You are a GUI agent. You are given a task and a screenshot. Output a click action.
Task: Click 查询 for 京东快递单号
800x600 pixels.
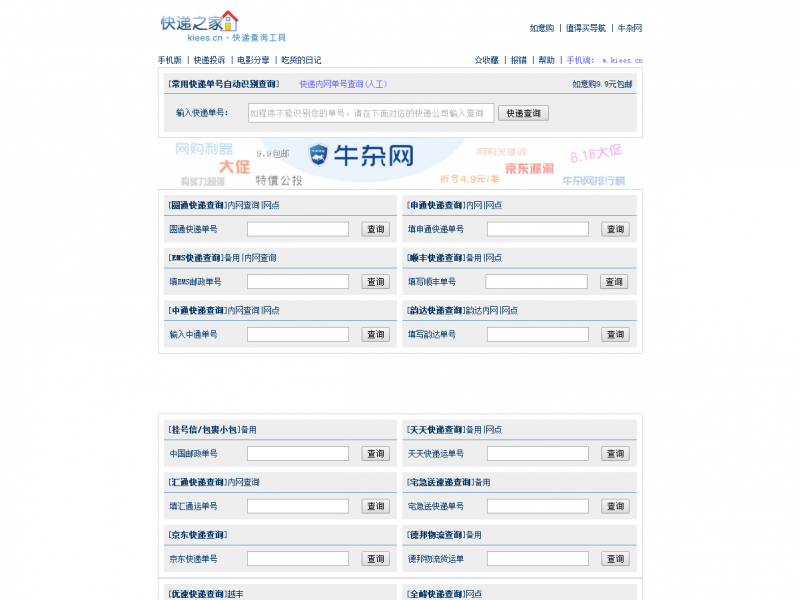pos(376,559)
